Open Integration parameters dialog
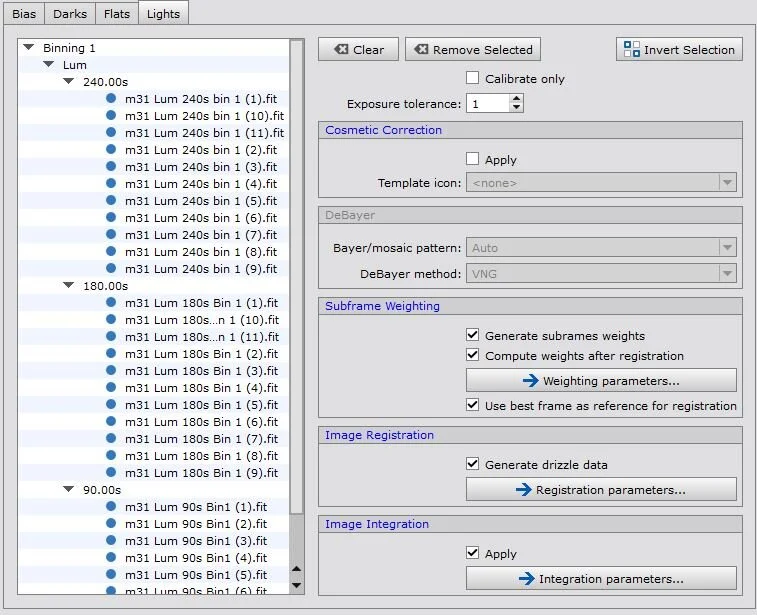Image resolution: width=757 pixels, height=615 pixels. (x=601, y=578)
